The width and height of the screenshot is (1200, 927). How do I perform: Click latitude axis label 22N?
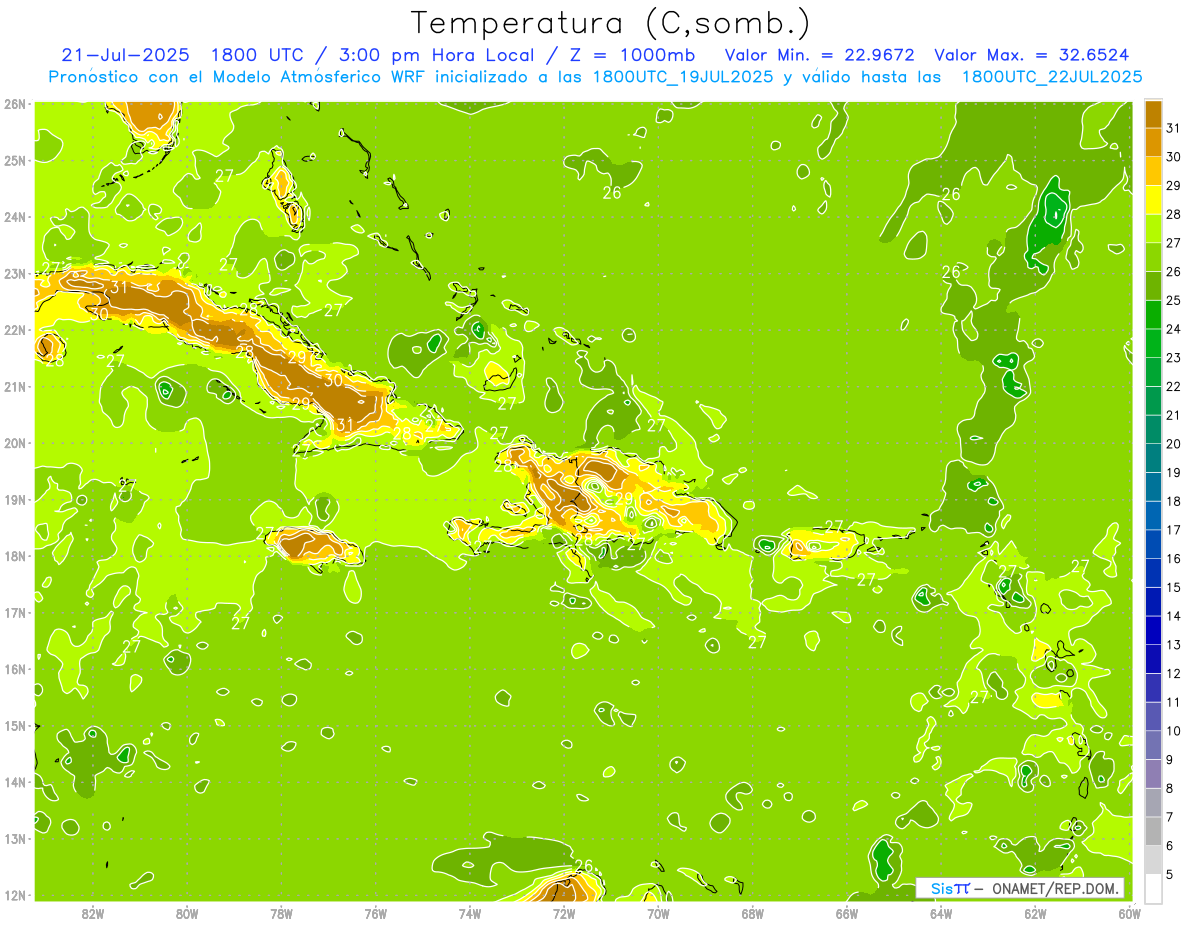15,329
